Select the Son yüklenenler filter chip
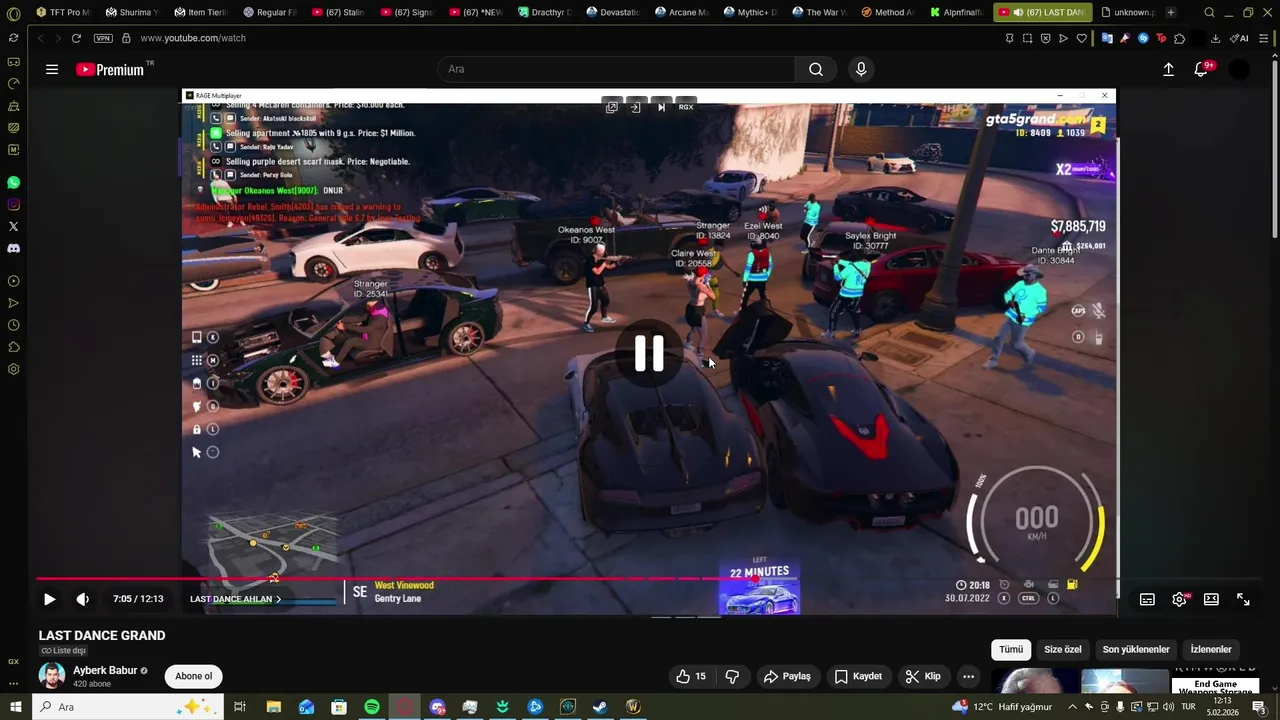The width and height of the screenshot is (1280, 720). click(x=1136, y=649)
